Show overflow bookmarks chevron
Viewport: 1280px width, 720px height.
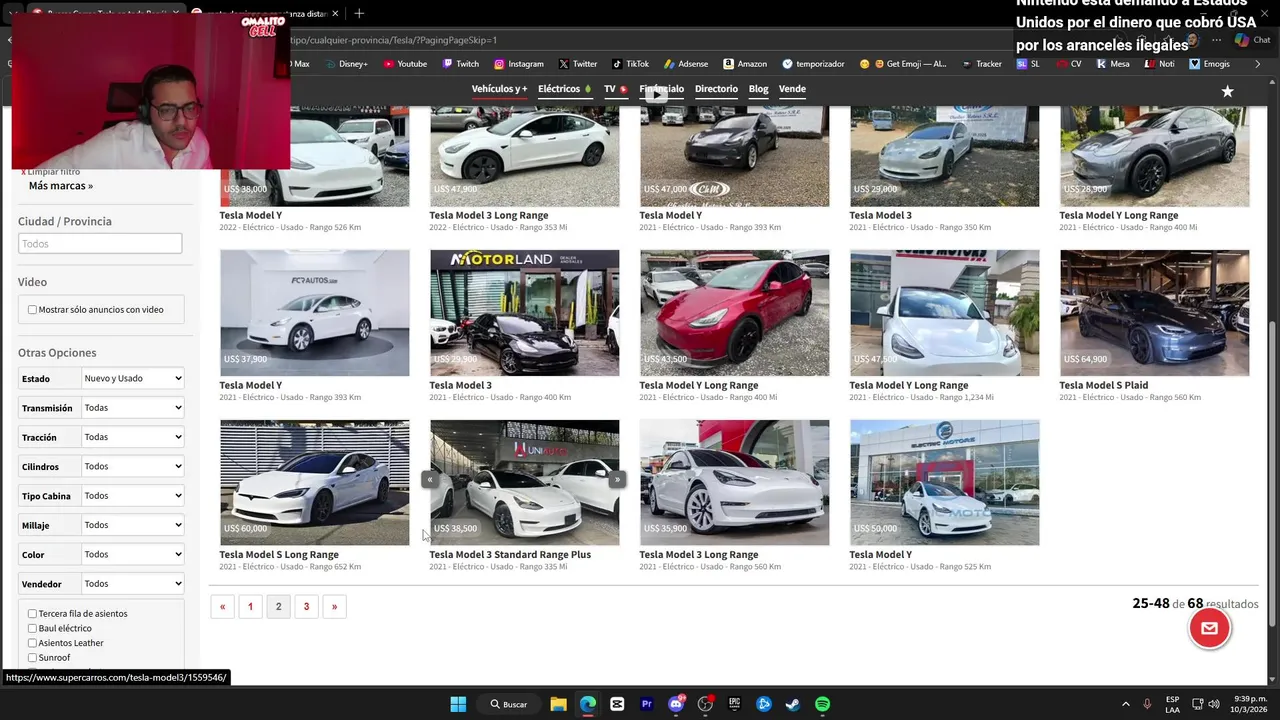pos(1257,64)
